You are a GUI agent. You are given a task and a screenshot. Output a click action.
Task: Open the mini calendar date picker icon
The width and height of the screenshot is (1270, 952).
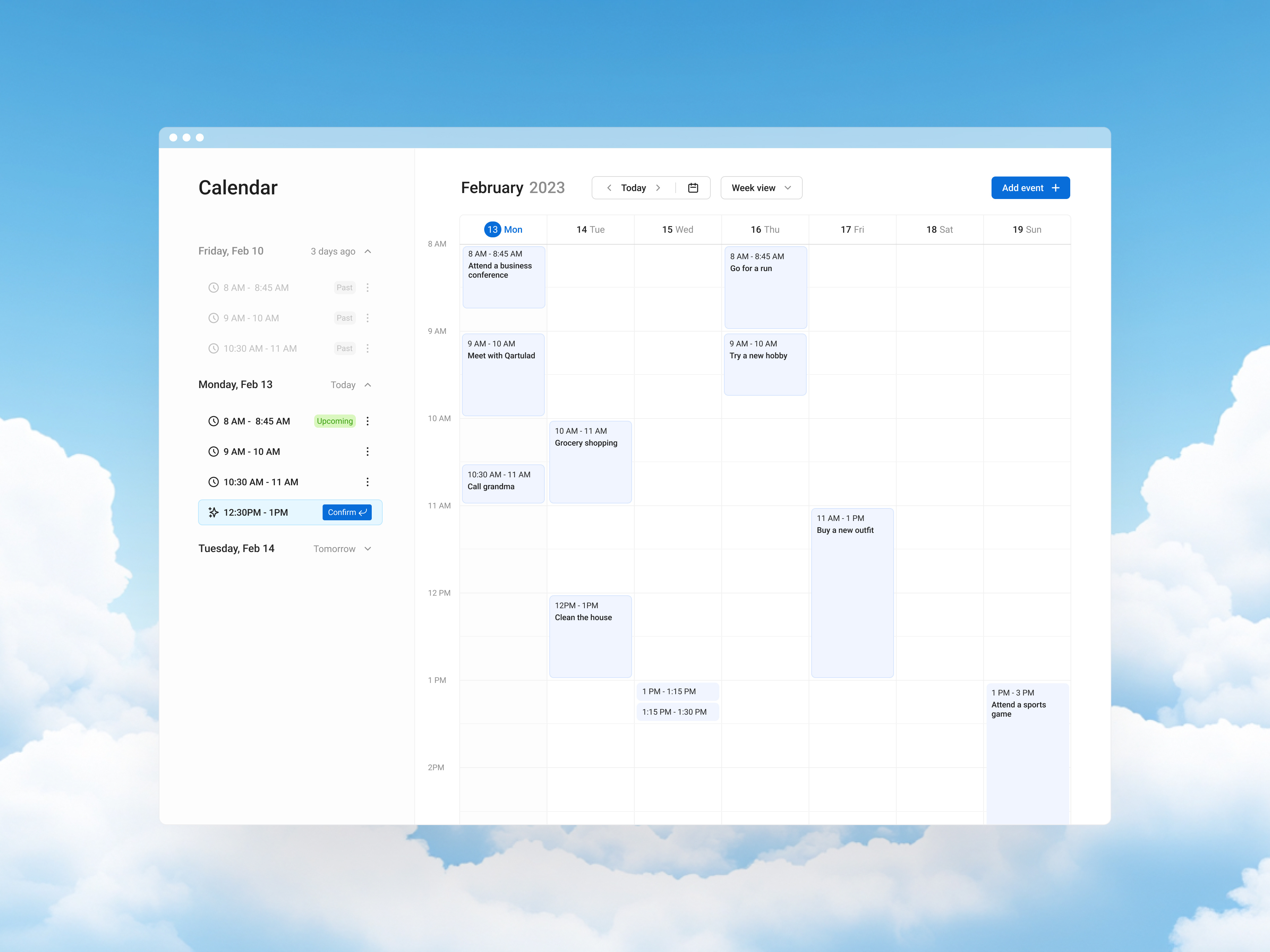click(x=693, y=188)
